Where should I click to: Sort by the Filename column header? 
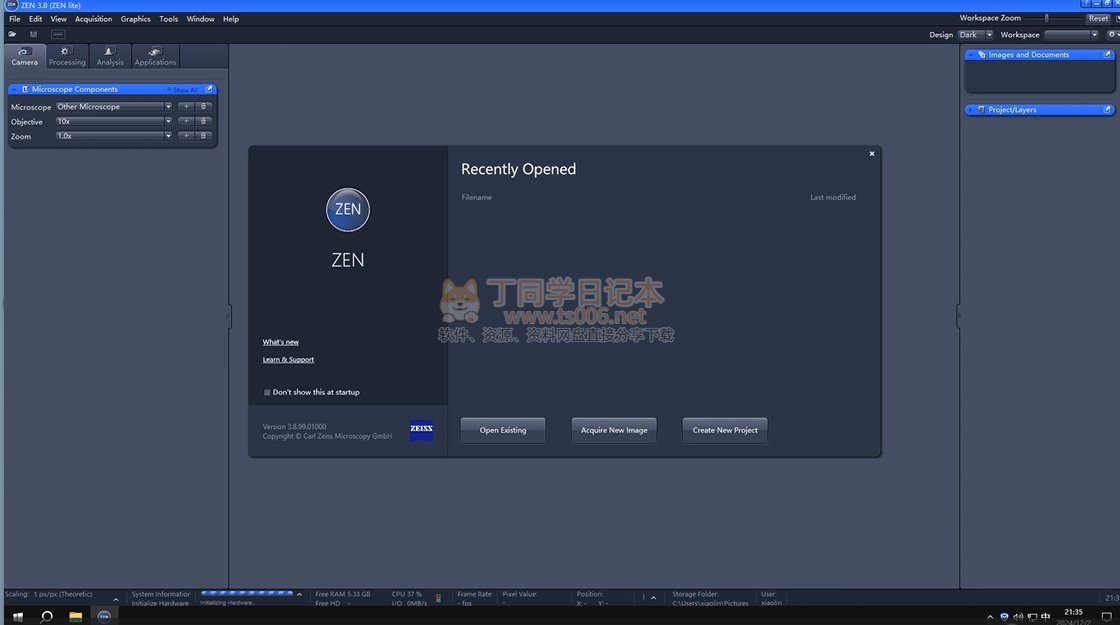[476, 197]
